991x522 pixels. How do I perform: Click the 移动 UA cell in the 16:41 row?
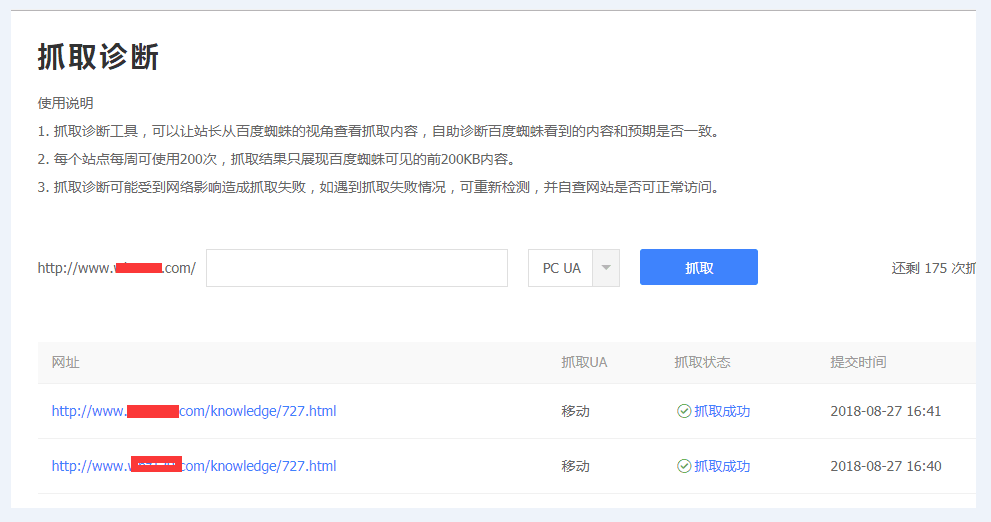[x=575, y=411]
